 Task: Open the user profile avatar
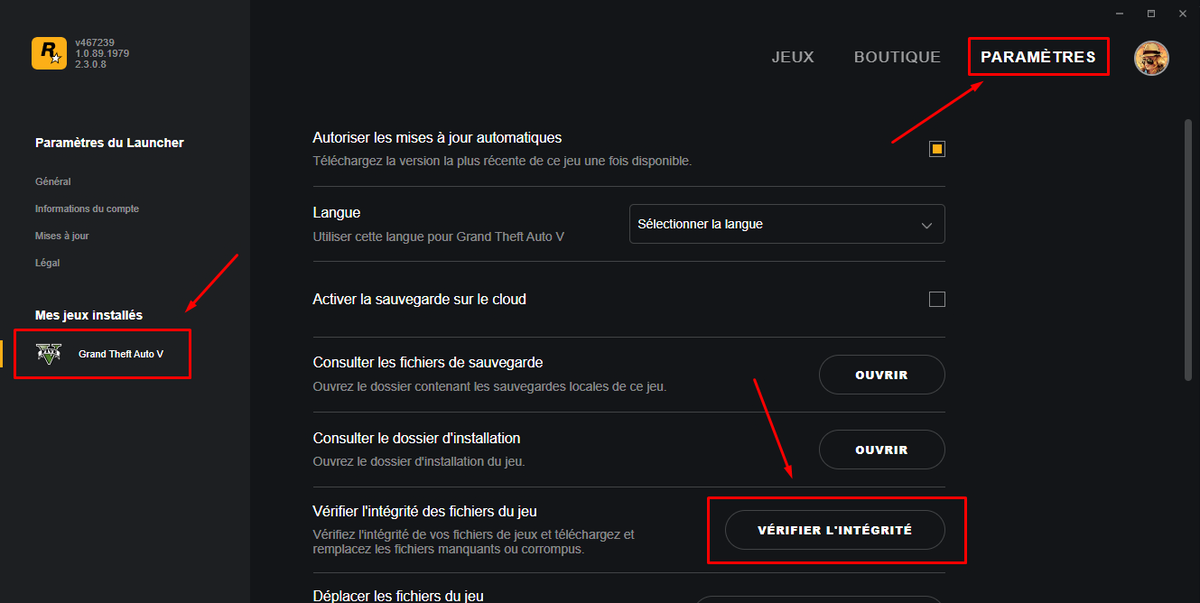pos(1151,57)
